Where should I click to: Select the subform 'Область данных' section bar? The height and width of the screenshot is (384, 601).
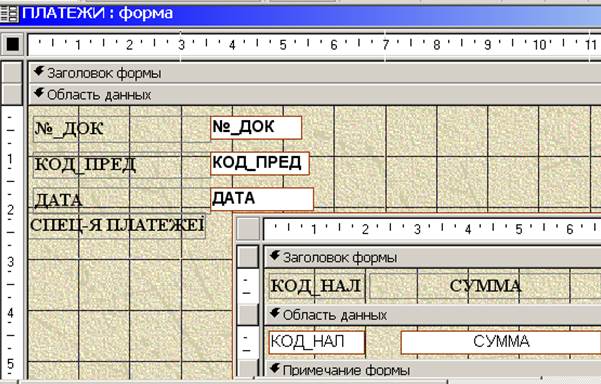432,315
